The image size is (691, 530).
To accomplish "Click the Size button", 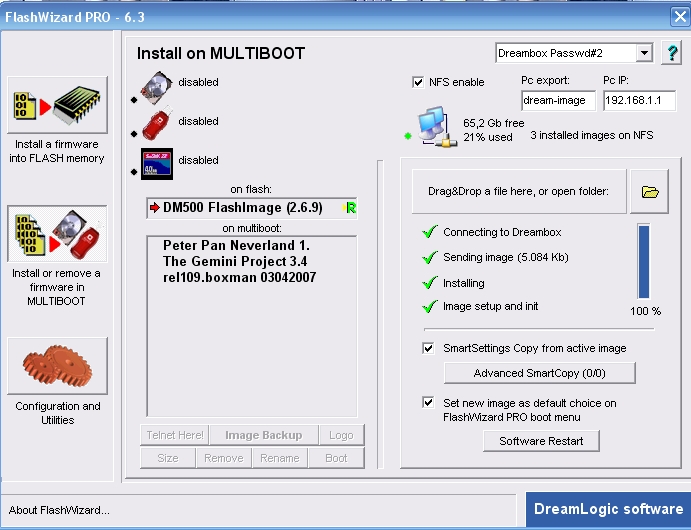I will pyautogui.click(x=168, y=458).
